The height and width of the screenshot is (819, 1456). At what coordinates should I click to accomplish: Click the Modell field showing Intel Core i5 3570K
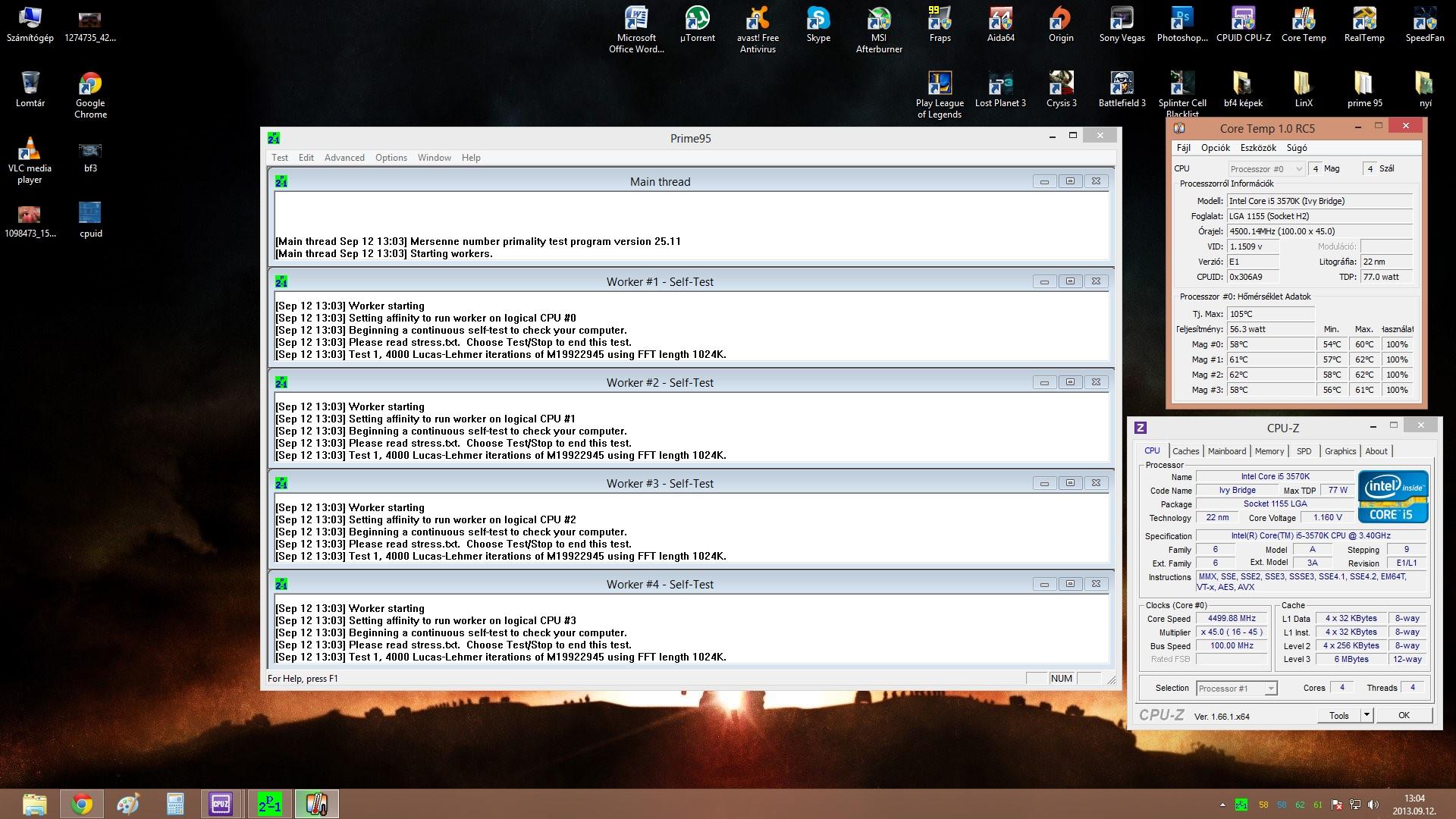1319,201
